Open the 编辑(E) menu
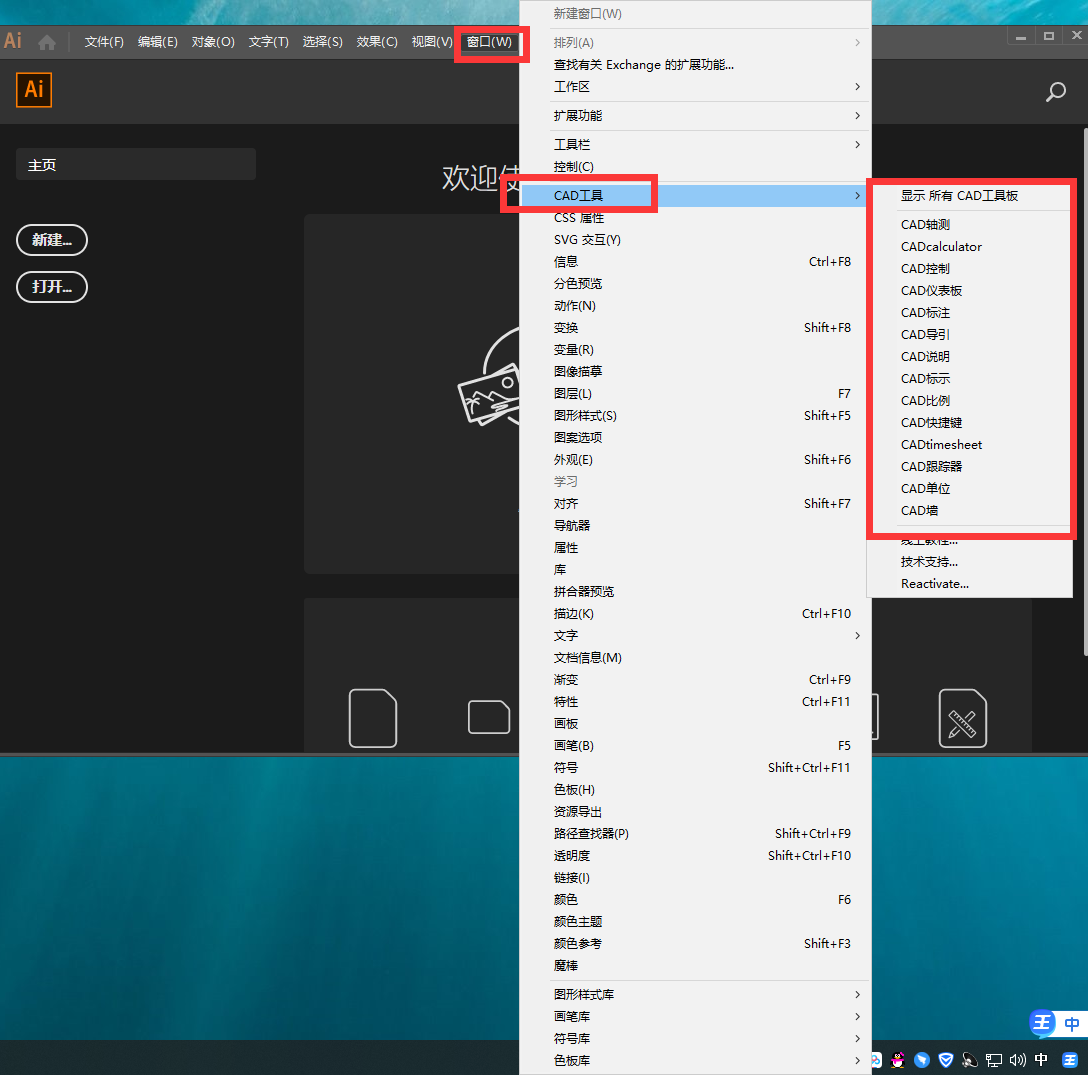The image size is (1088, 1075). tap(158, 42)
